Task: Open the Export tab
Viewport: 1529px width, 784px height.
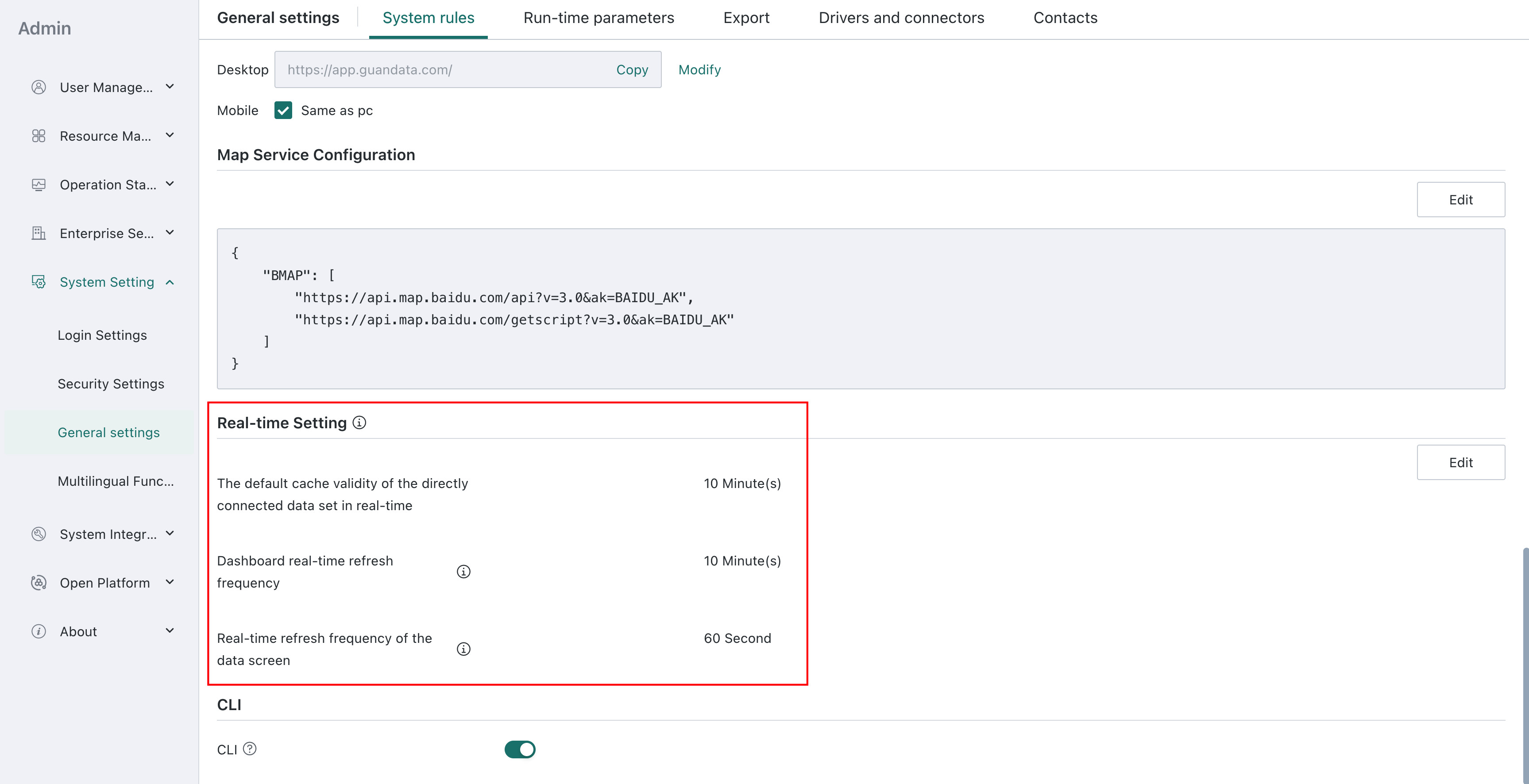Action: click(746, 18)
